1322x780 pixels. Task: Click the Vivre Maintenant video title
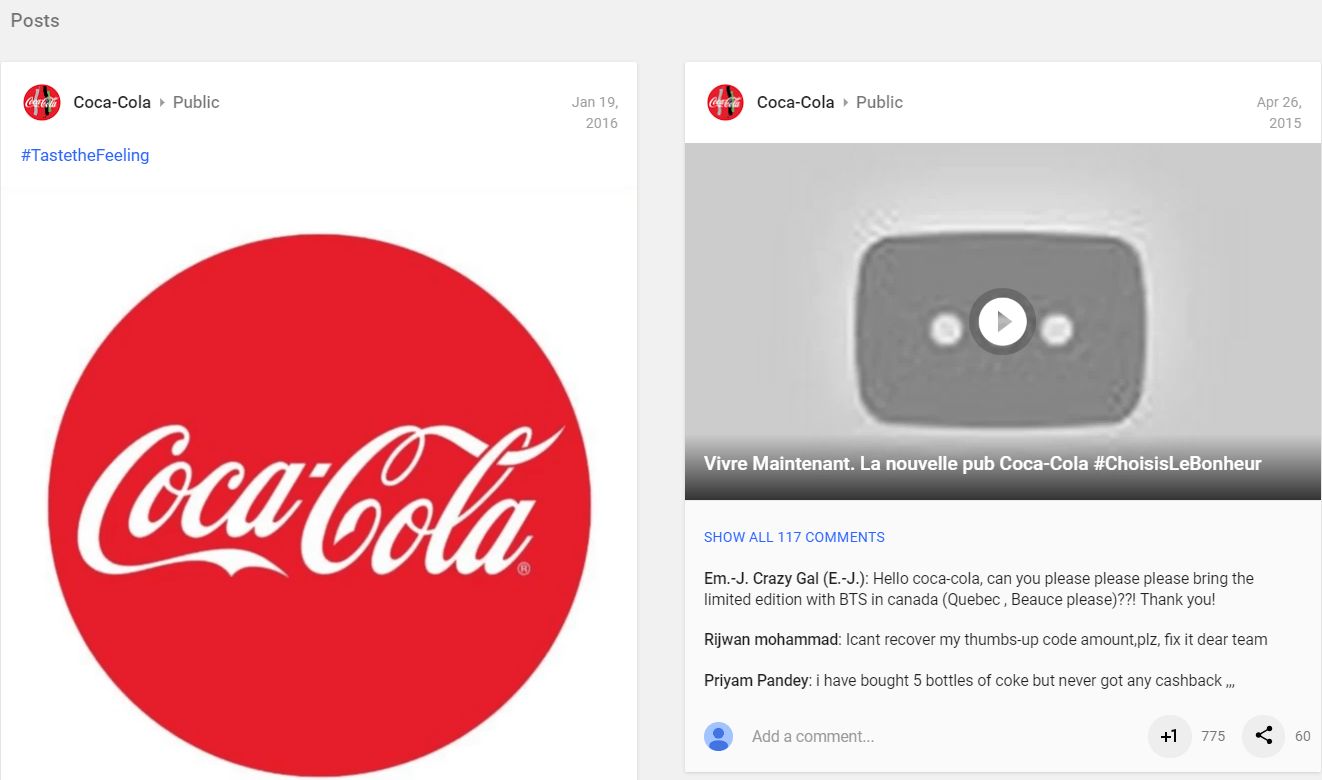(982, 464)
